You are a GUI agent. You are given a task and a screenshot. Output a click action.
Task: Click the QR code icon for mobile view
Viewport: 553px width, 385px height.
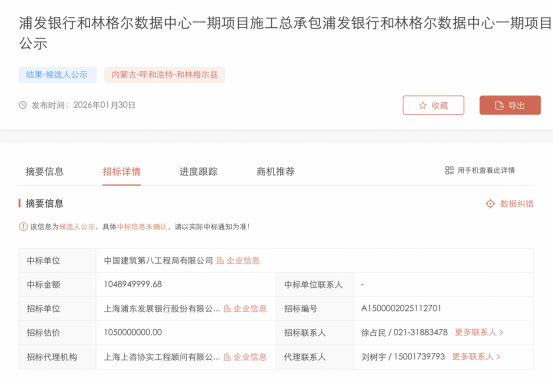click(x=449, y=170)
